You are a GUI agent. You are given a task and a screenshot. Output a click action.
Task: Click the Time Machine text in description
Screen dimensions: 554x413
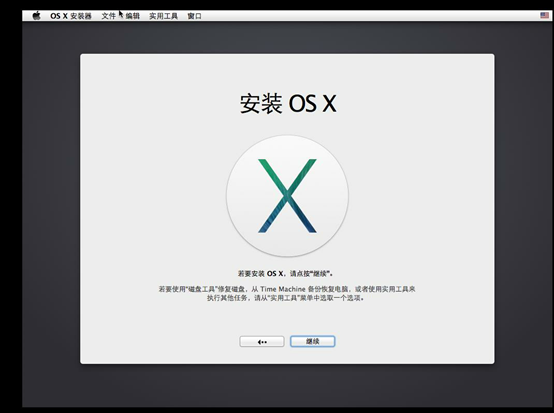pos(283,289)
